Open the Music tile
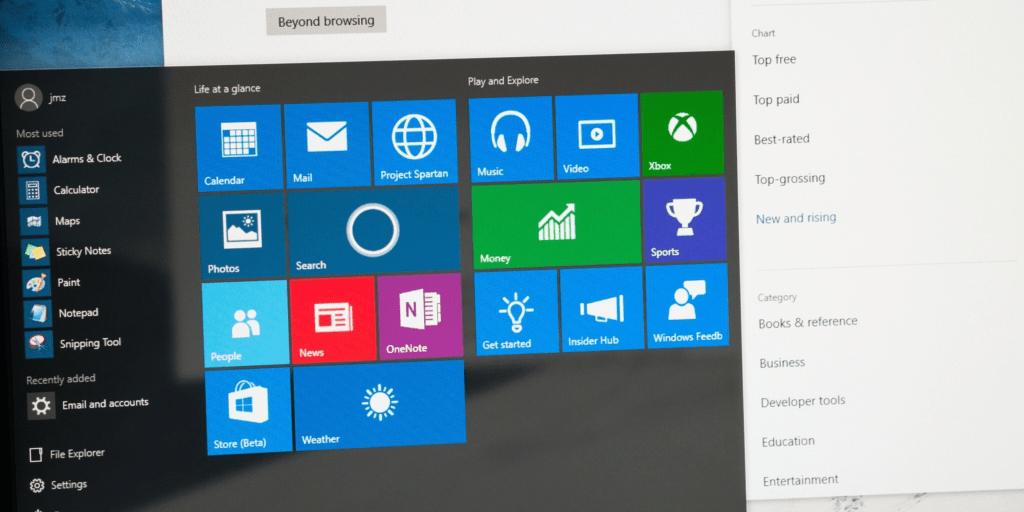This screenshot has width=1024, height=512. pyautogui.click(x=511, y=138)
